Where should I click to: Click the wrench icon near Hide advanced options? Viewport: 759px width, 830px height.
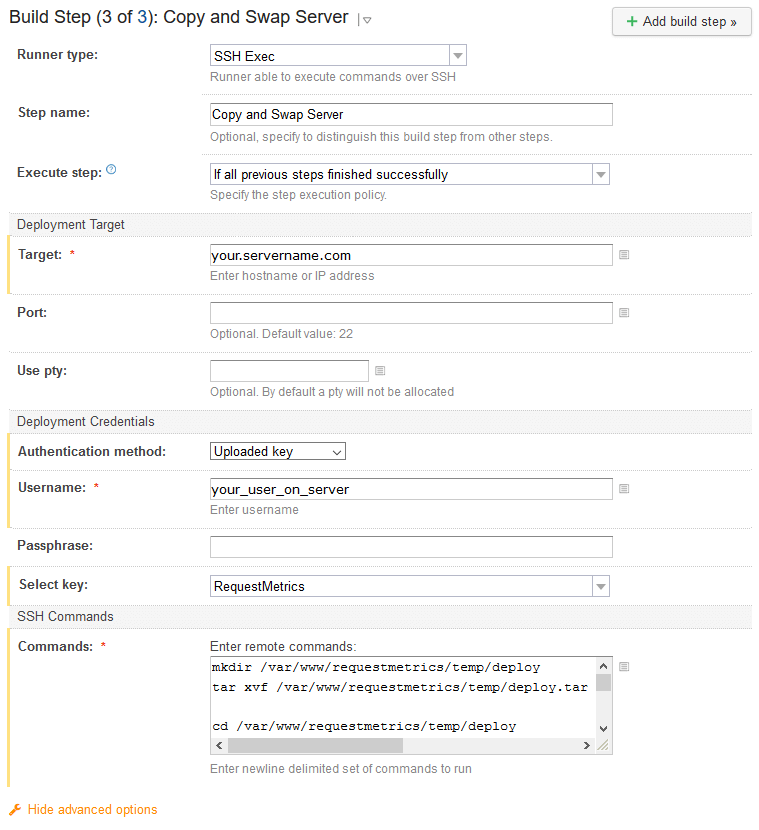(x=17, y=809)
